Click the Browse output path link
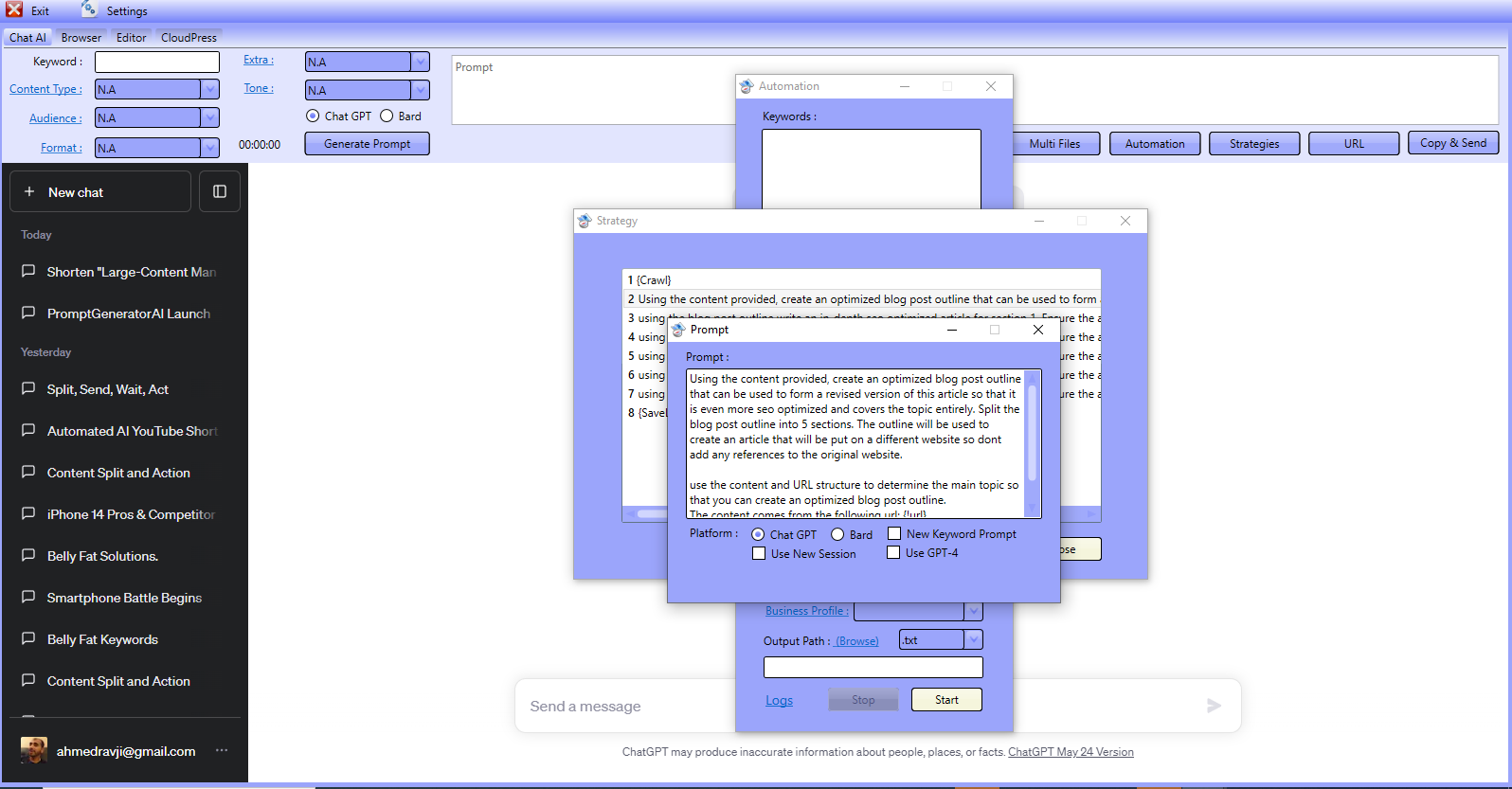 point(857,641)
